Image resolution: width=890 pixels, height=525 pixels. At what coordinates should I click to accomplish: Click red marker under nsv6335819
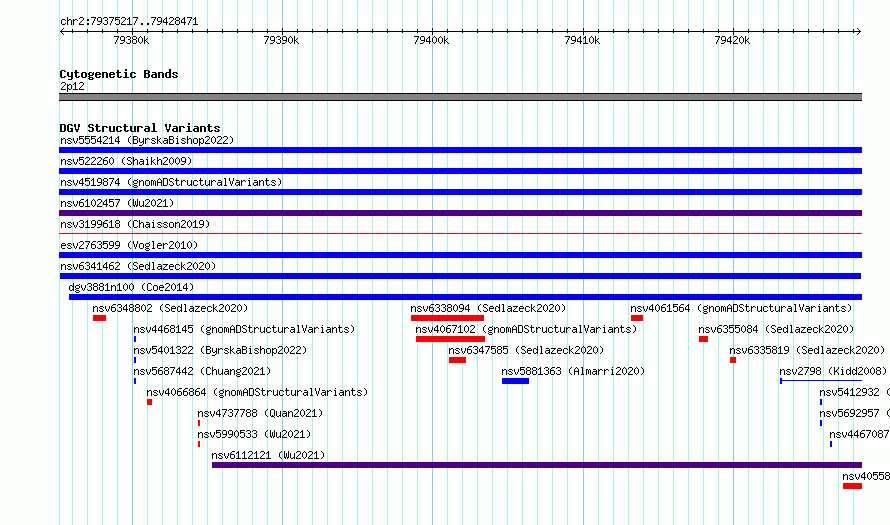coord(733,360)
